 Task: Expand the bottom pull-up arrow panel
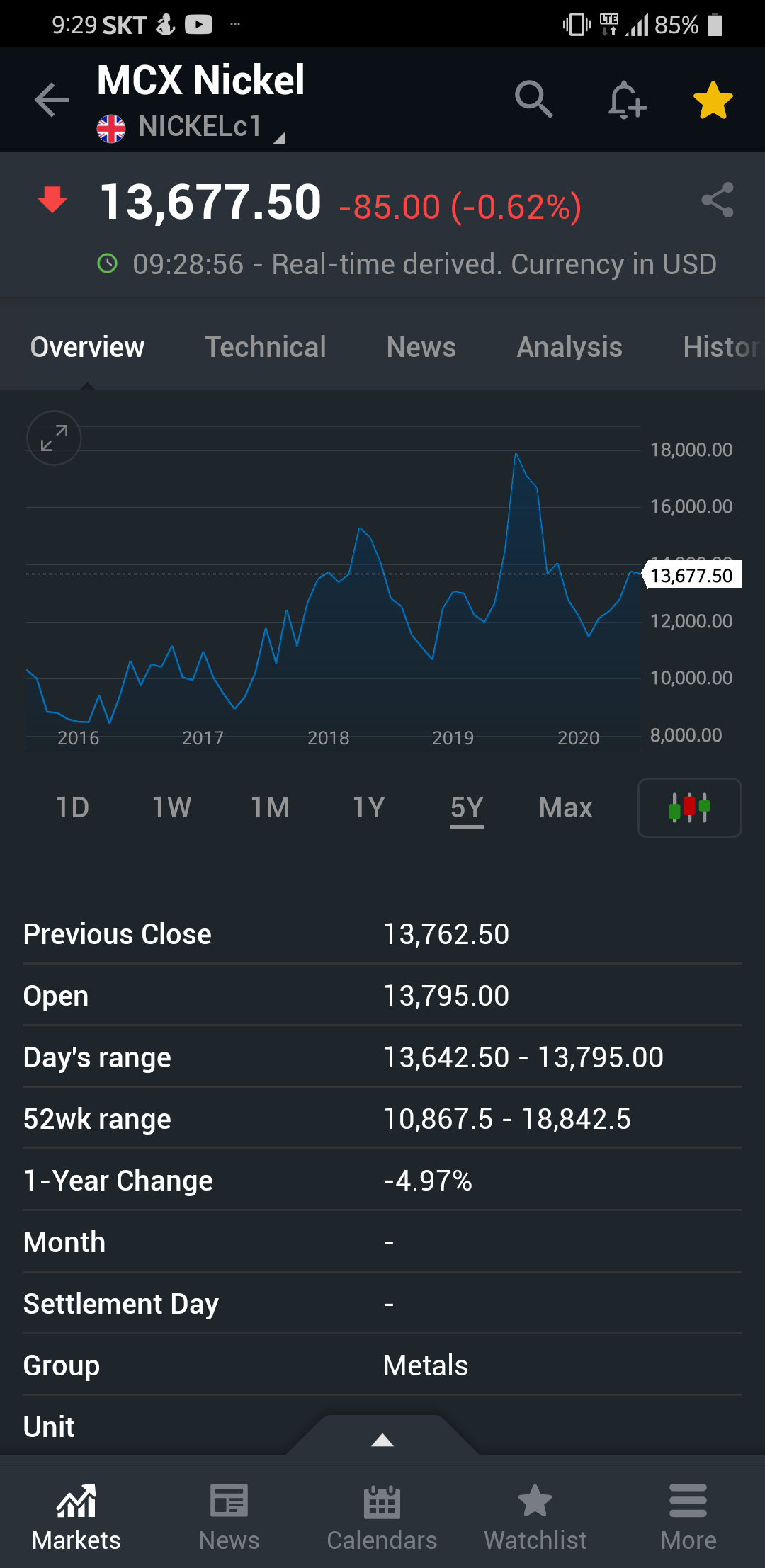382,1440
